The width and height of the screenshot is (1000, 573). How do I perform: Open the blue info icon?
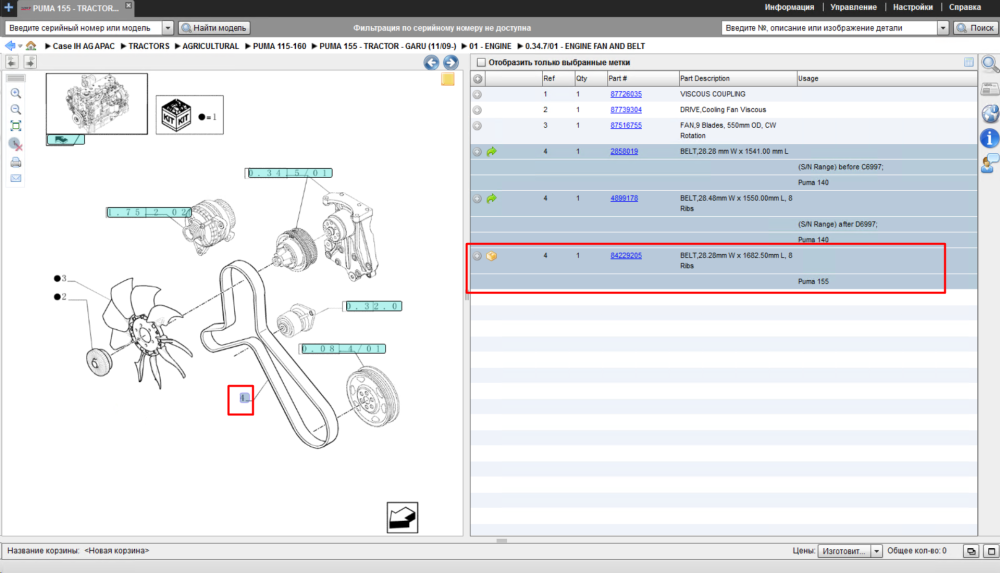point(990,138)
